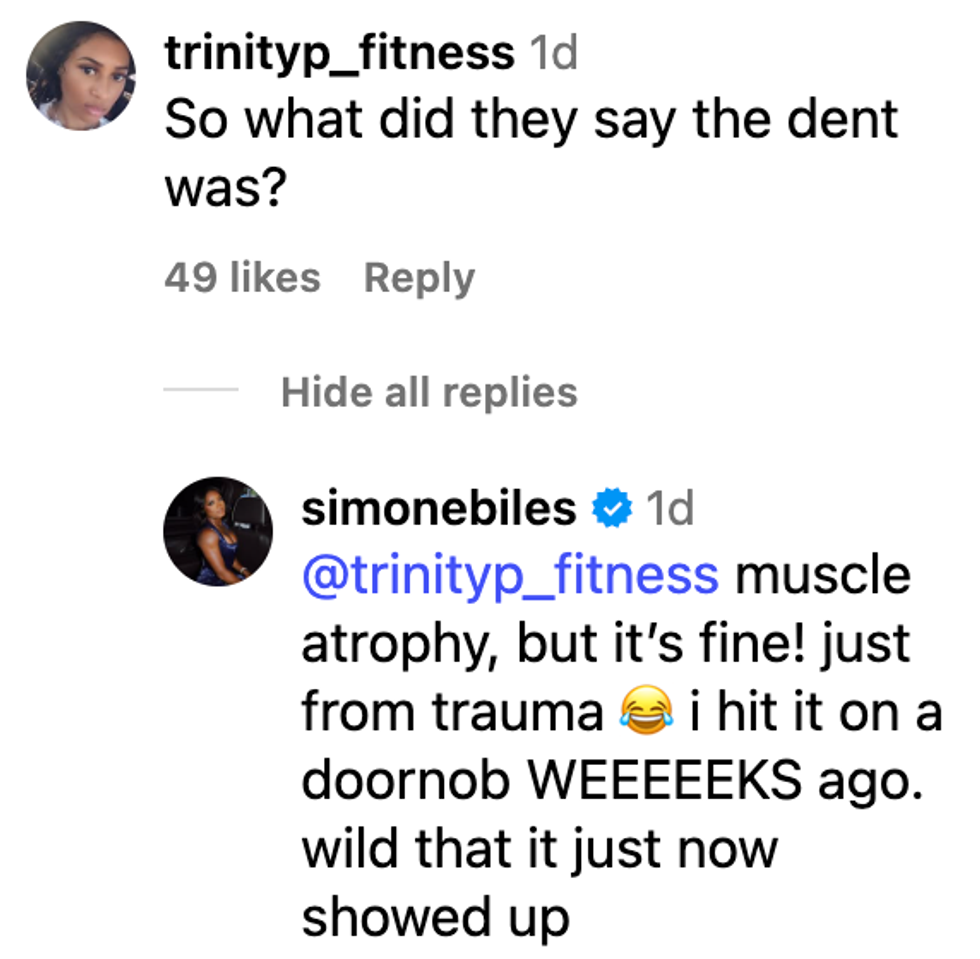This screenshot has width=980, height=959.
Task: Click the word 'was?' in the first comment
Action: [x=220, y=186]
